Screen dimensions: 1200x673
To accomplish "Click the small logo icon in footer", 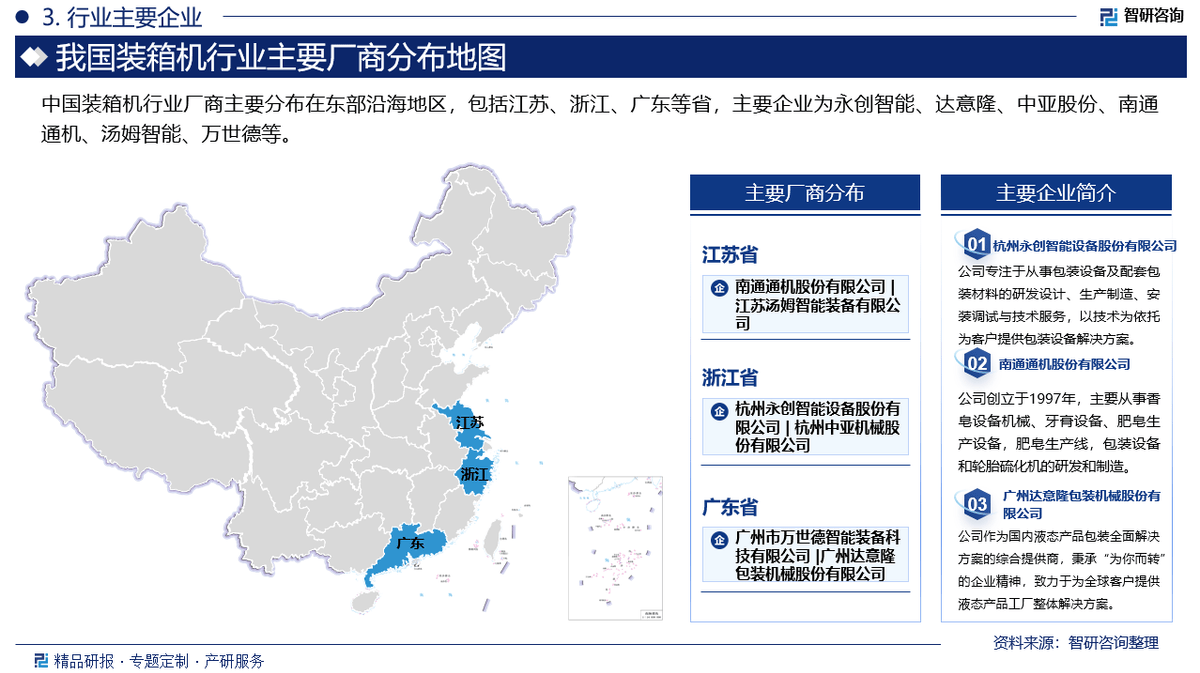I will tap(41, 660).
